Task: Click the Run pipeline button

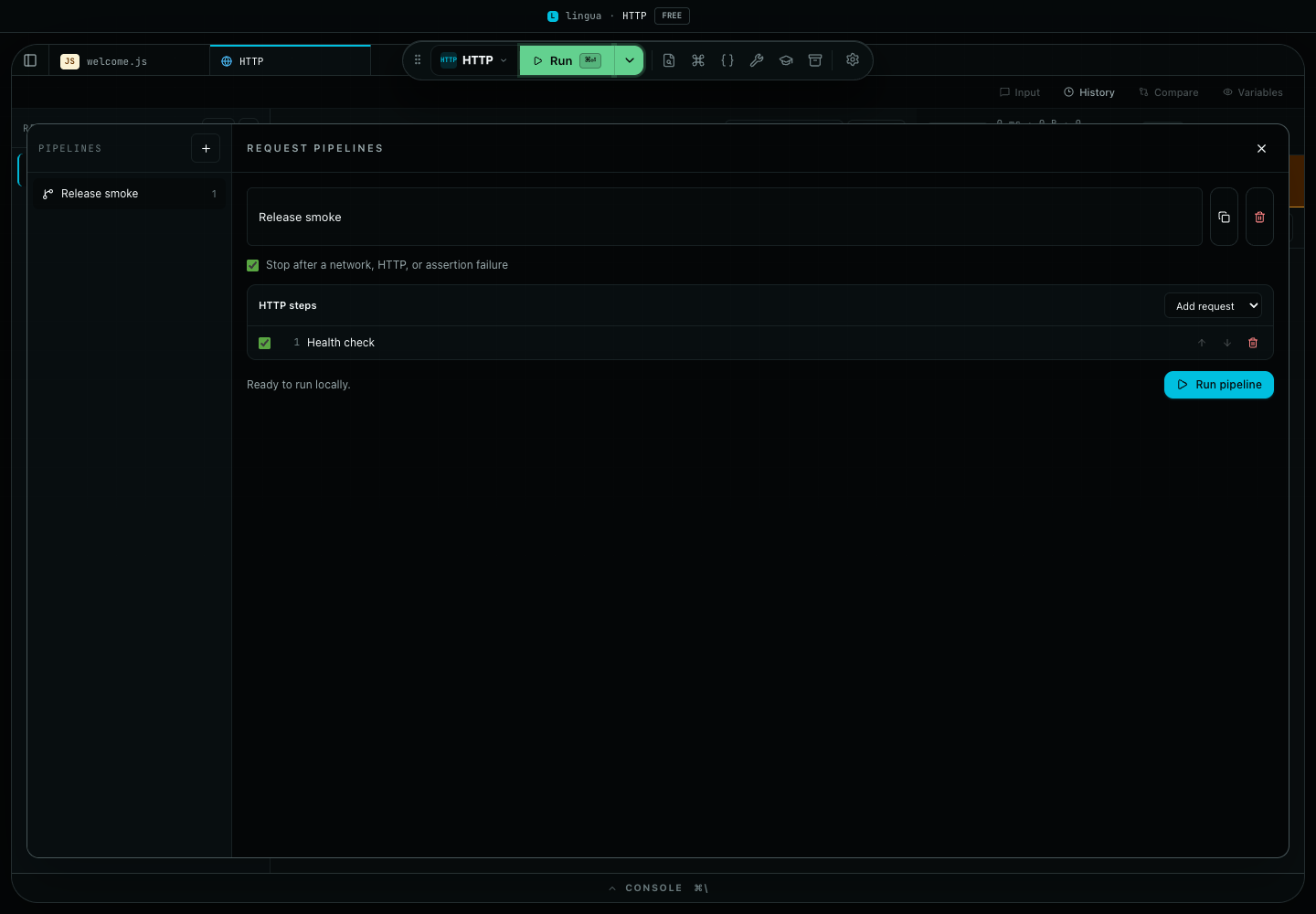Action: coord(1219,385)
